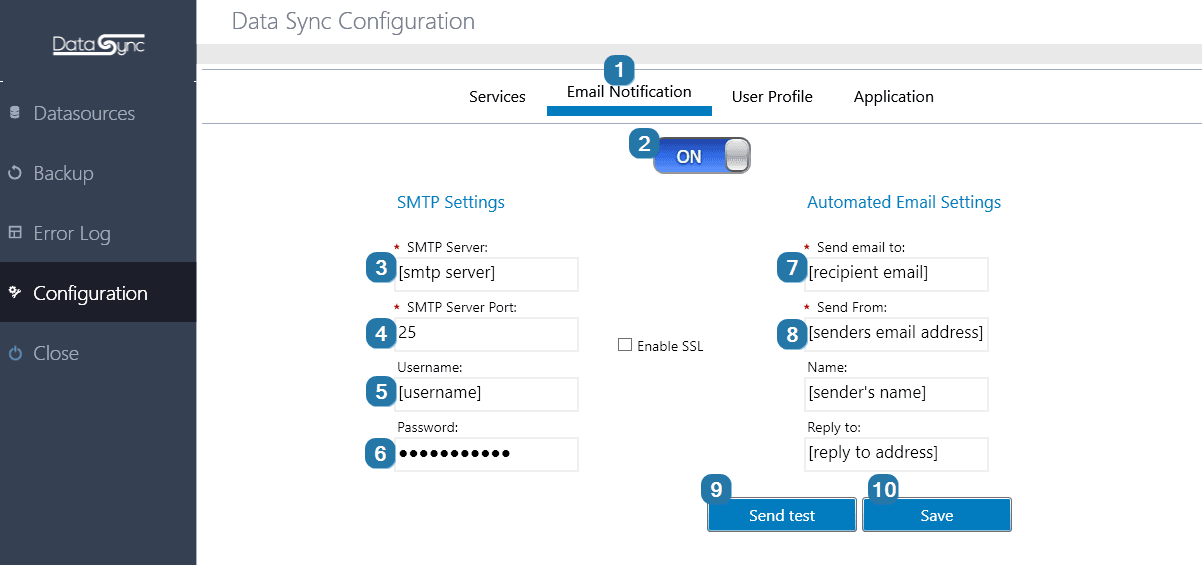Screen dimensions: 1202x565
Task: Click the Send From field
Action: point(896,334)
